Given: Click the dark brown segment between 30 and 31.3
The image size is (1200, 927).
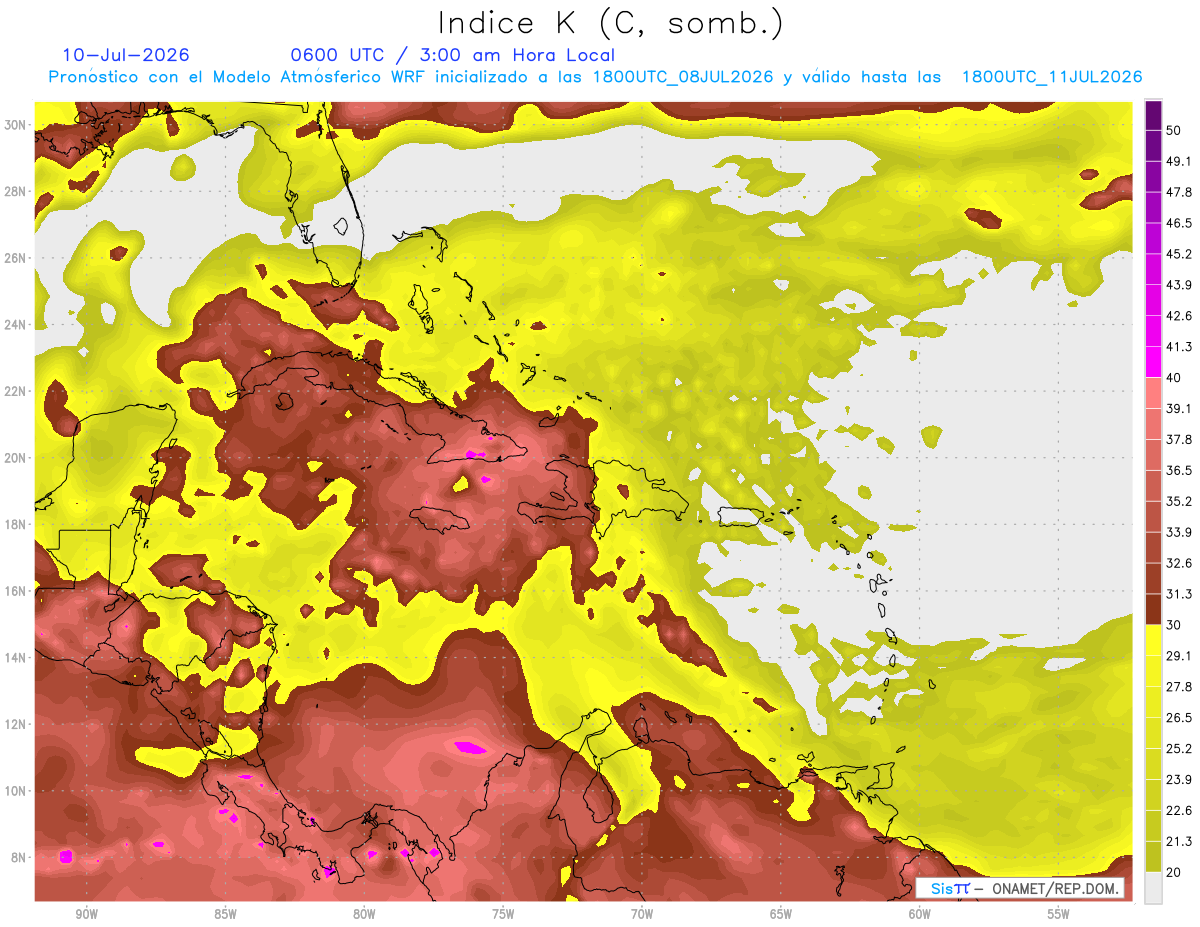Looking at the screenshot, I should coord(1153,610).
